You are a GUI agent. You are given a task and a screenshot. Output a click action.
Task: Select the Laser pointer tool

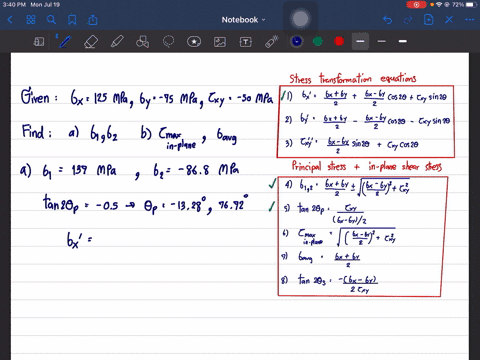point(271,42)
